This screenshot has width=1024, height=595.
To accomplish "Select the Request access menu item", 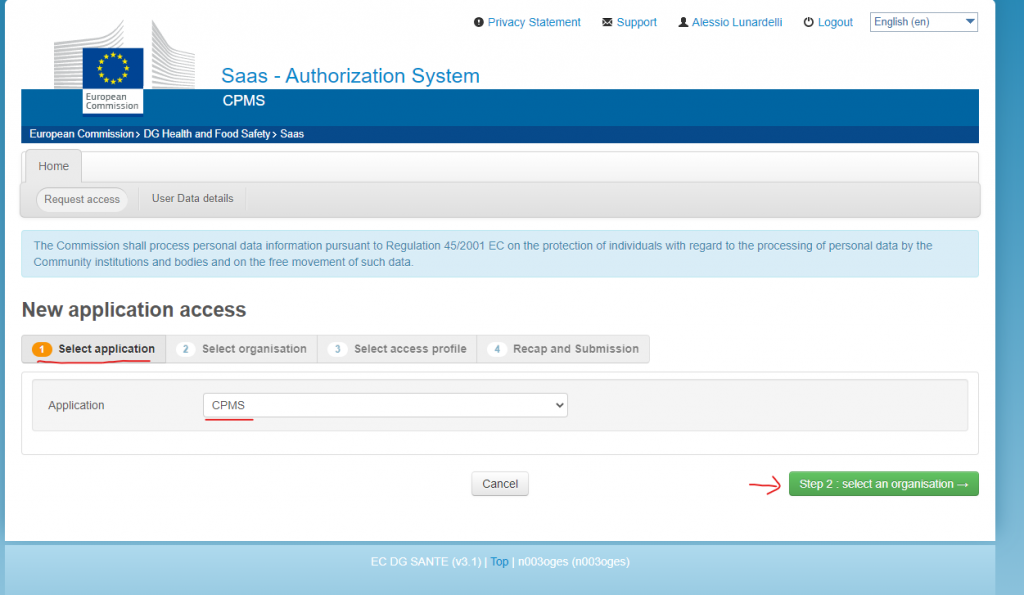I will (x=82, y=199).
